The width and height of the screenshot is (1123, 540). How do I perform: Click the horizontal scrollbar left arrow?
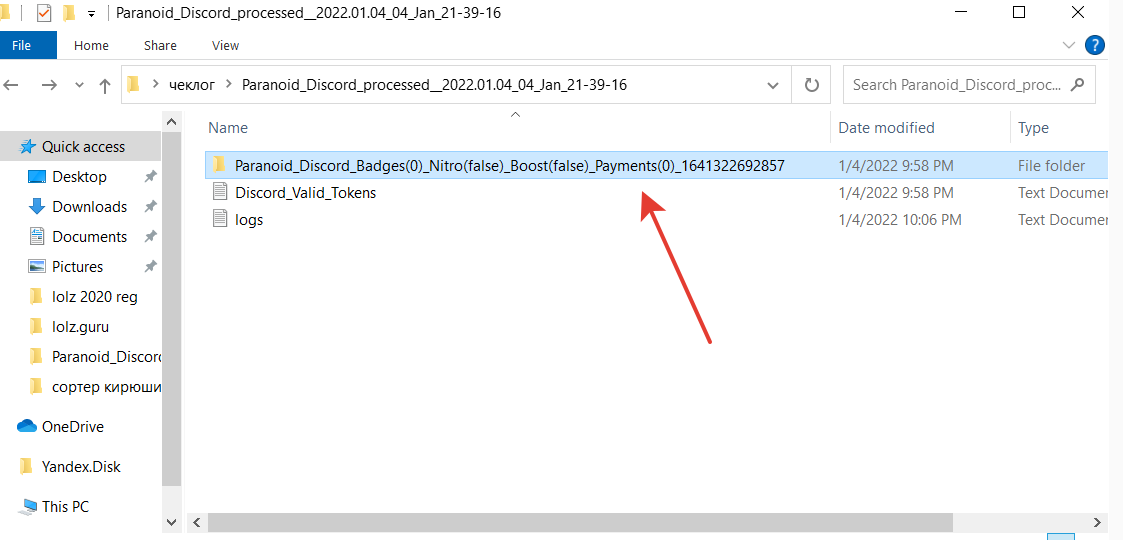pyautogui.click(x=195, y=522)
